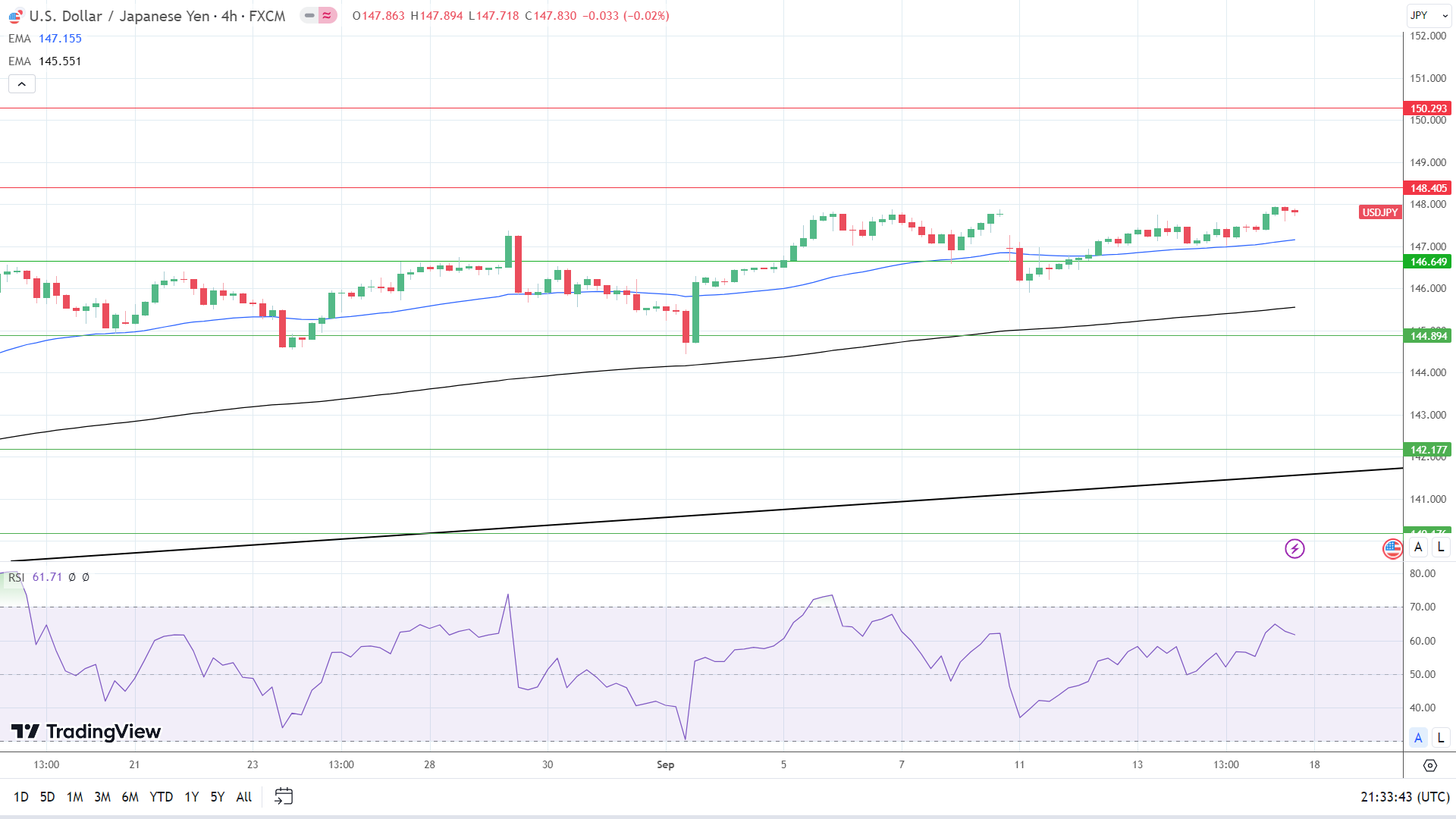The image size is (1456, 819).
Task: Click the purple lightning bolt event icon
Action: (x=1294, y=548)
